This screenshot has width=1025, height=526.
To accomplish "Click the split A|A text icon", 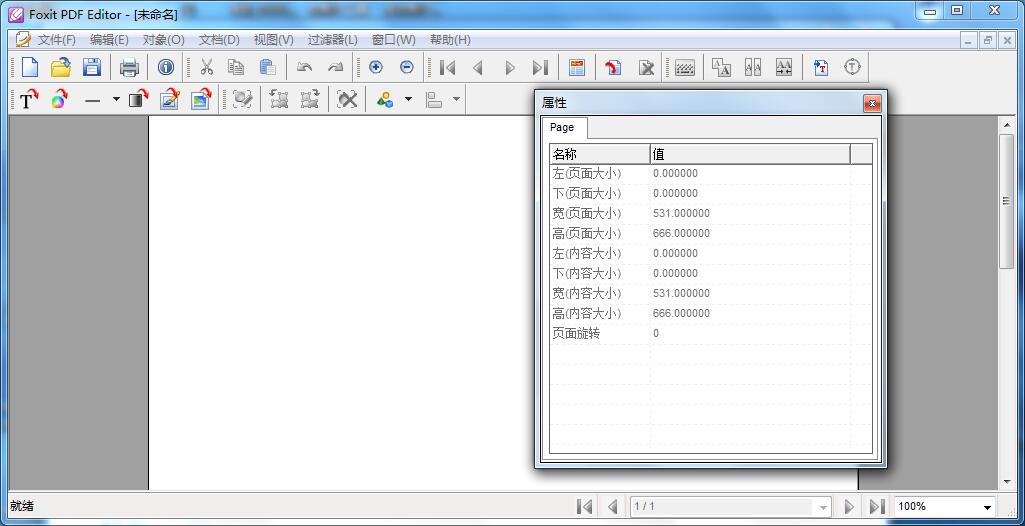I will pos(753,67).
